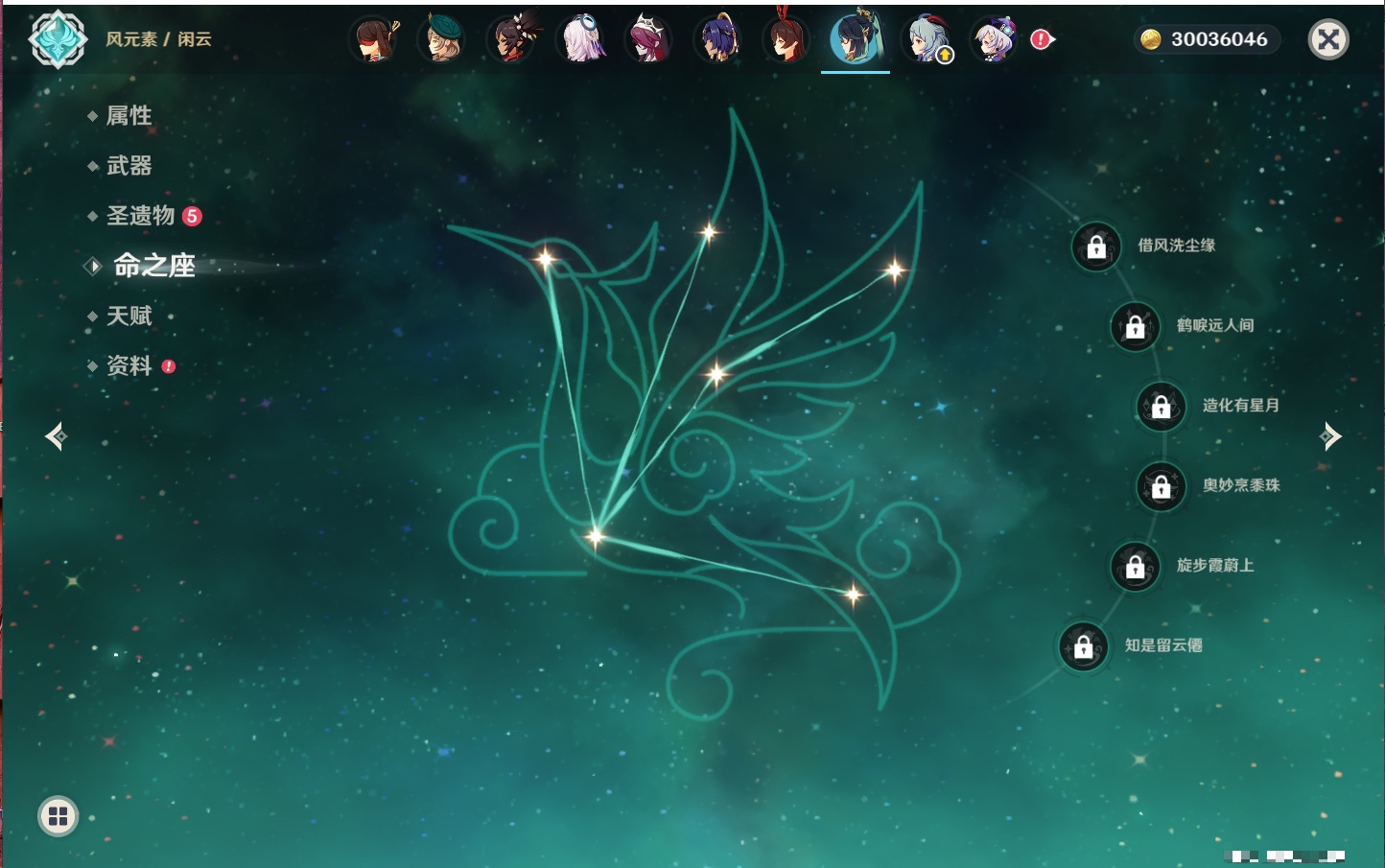Click the yellow upgrade arrow on Ganyu's portrait
This screenshot has height=868, width=1385.
(945, 56)
